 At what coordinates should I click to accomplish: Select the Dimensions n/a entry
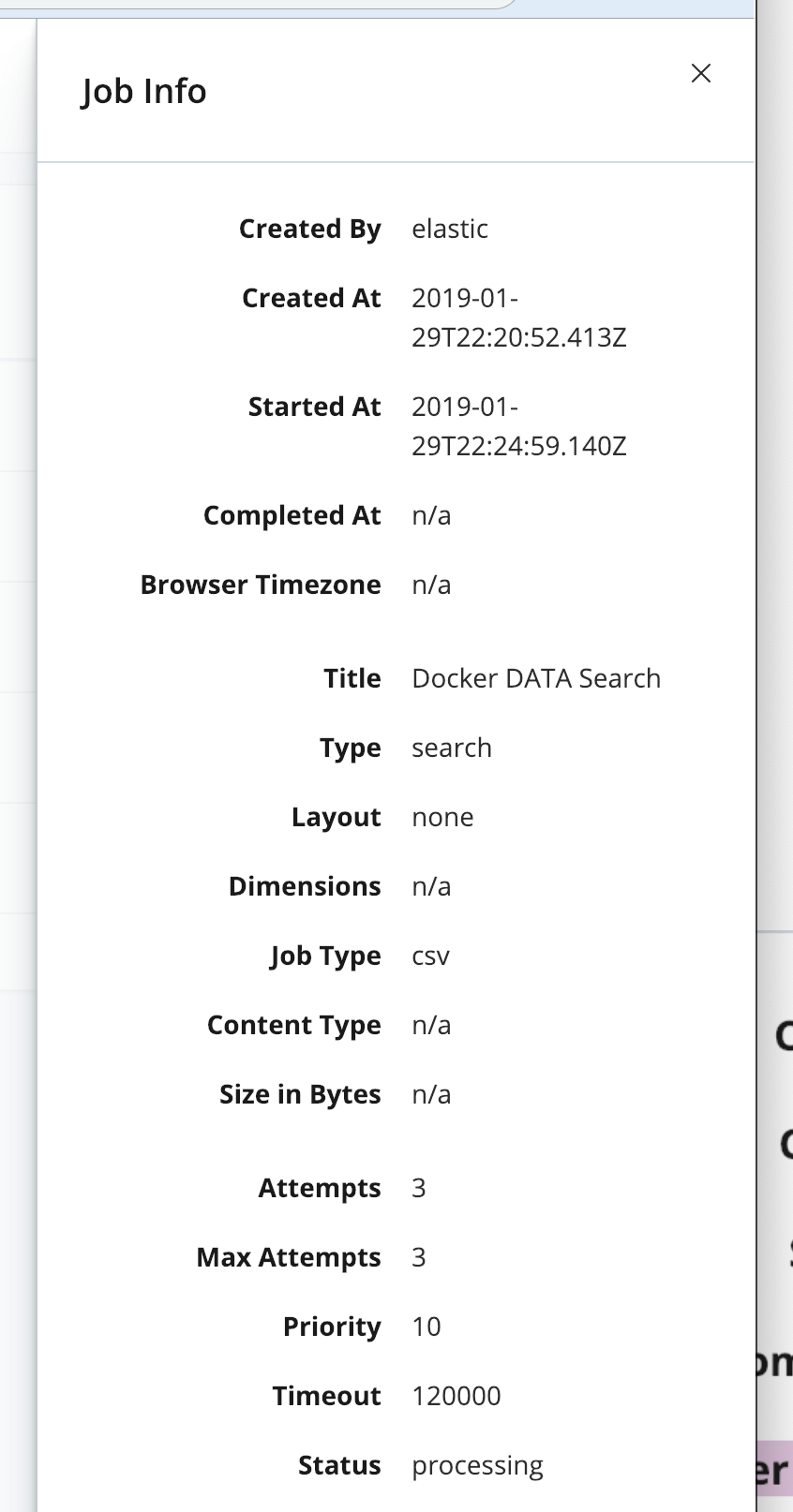coord(431,885)
